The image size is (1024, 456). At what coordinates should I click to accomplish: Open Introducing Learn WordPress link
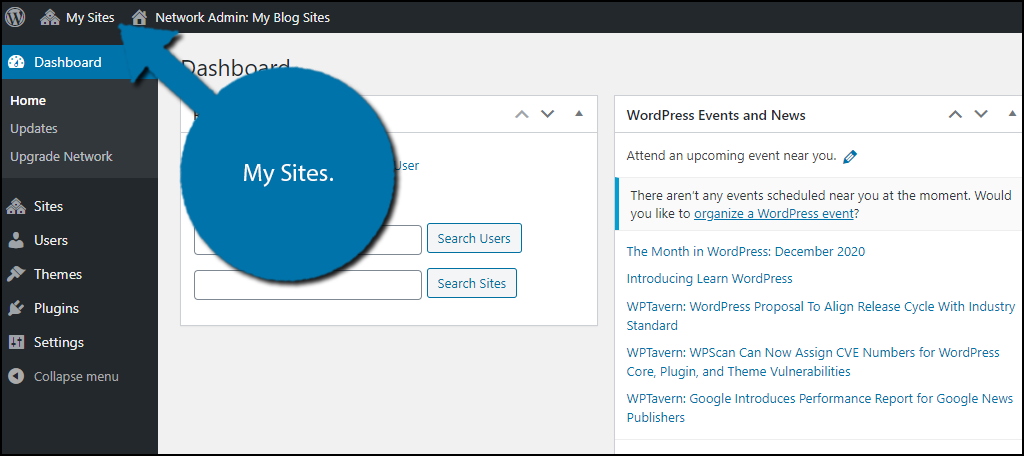click(709, 278)
